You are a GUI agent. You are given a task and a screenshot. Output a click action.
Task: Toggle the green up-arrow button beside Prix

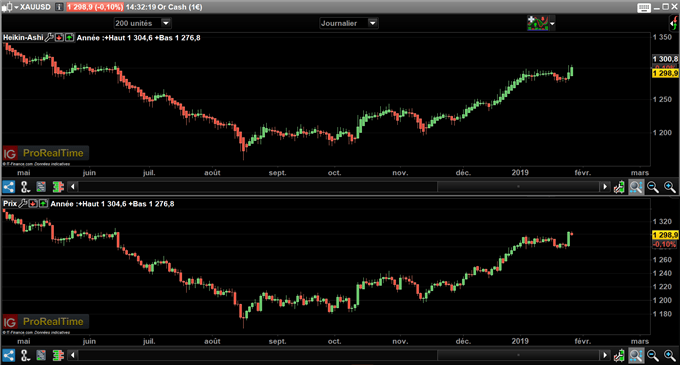pos(43,203)
